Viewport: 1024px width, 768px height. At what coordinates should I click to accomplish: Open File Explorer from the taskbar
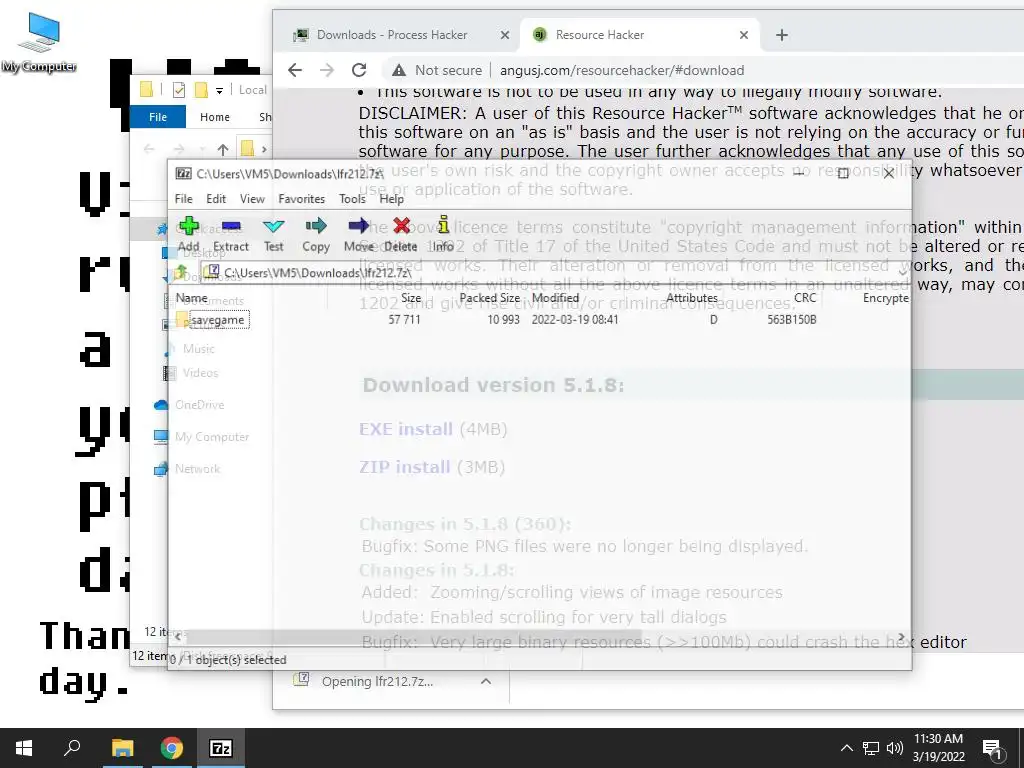(x=122, y=748)
